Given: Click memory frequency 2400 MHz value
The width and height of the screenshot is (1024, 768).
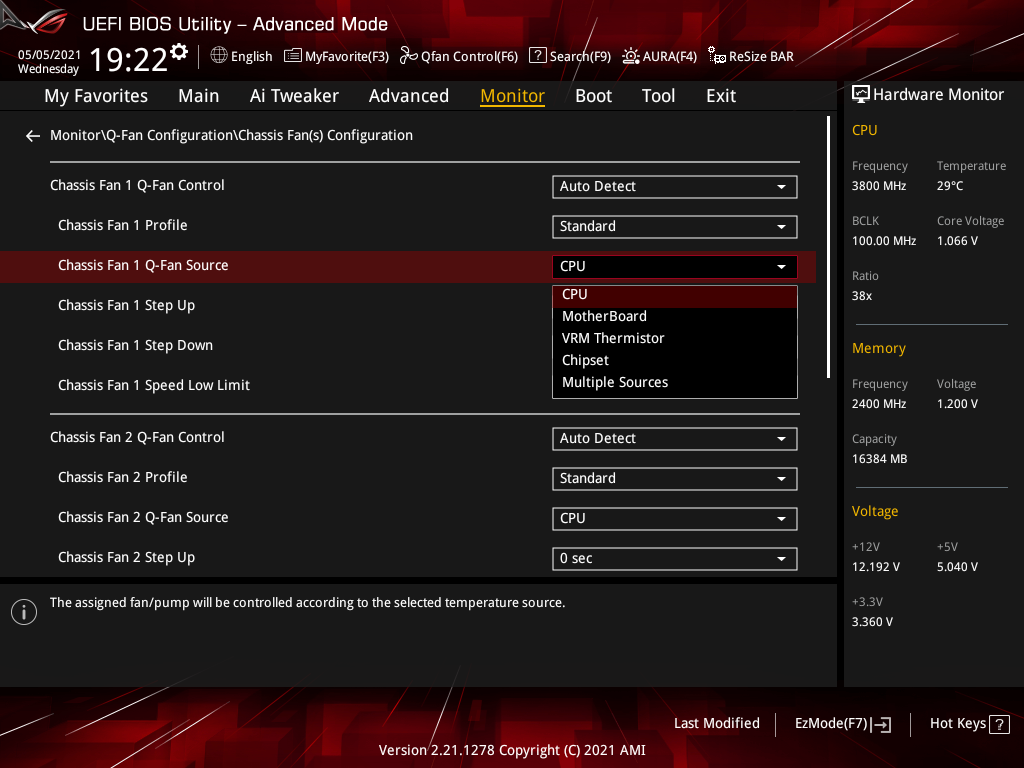Looking at the screenshot, I should click(878, 404).
